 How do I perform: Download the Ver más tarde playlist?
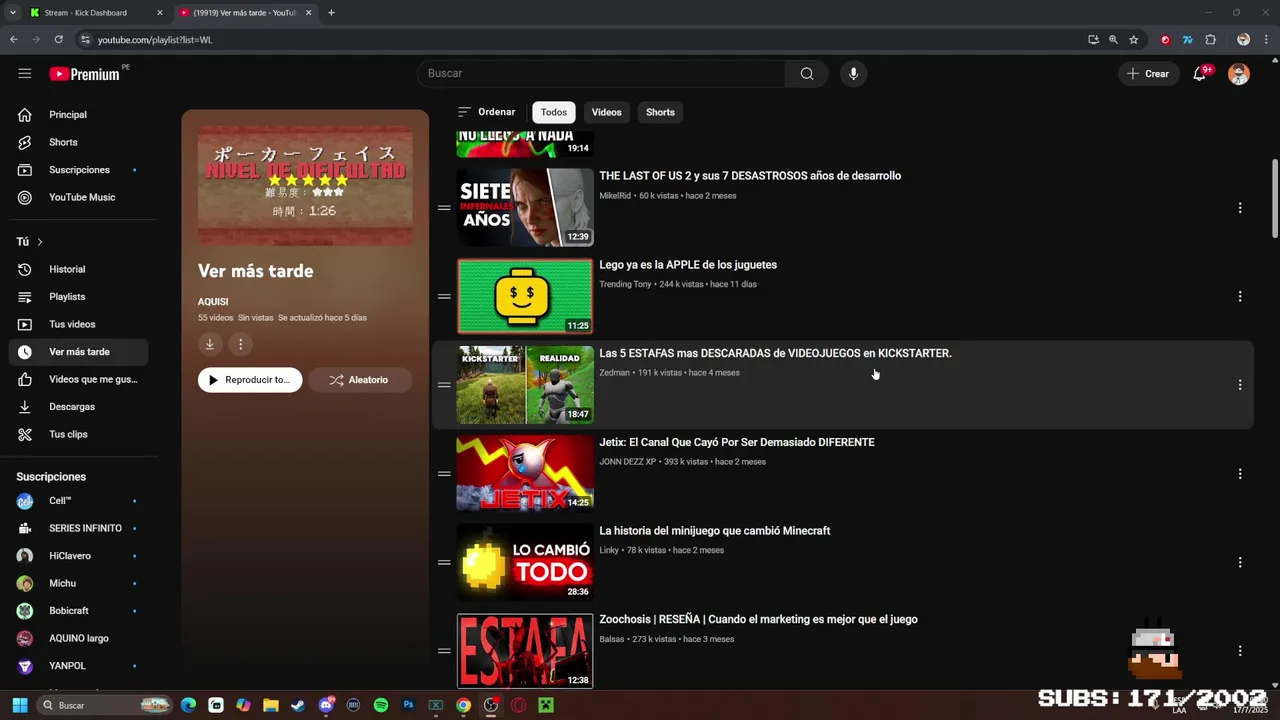(209, 344)
